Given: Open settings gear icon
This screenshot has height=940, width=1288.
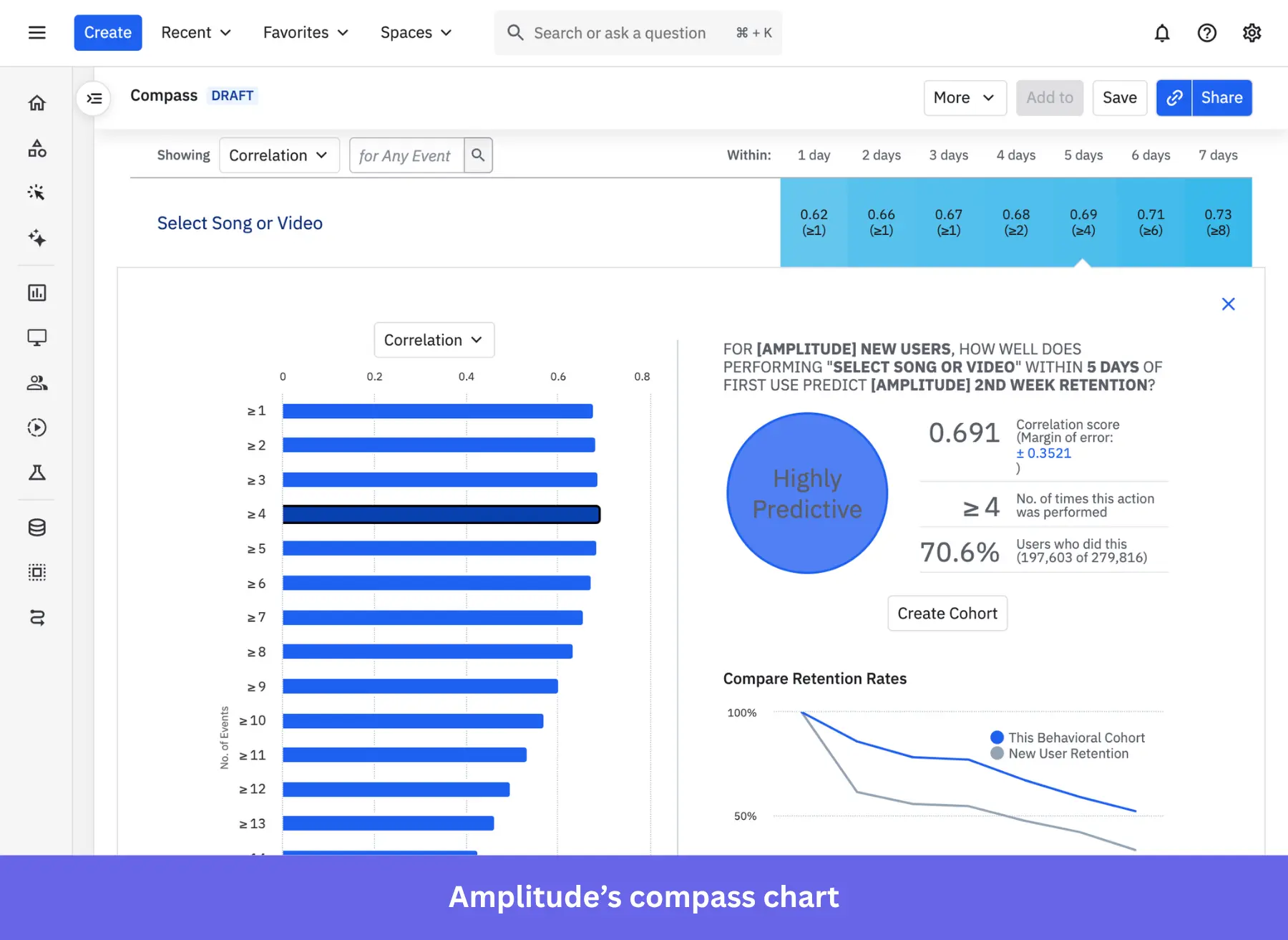Looking at the screenshot, I should 1252,33.
